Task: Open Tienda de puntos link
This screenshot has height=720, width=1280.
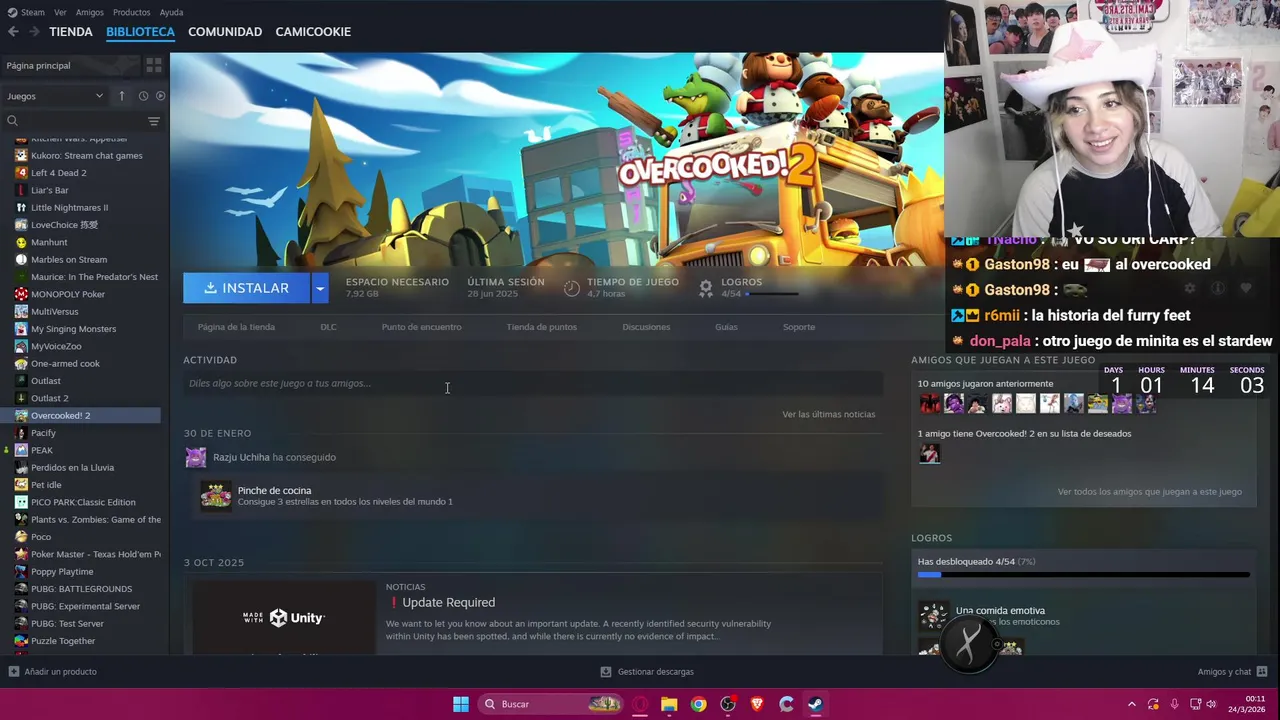Action: click(541, 327)
